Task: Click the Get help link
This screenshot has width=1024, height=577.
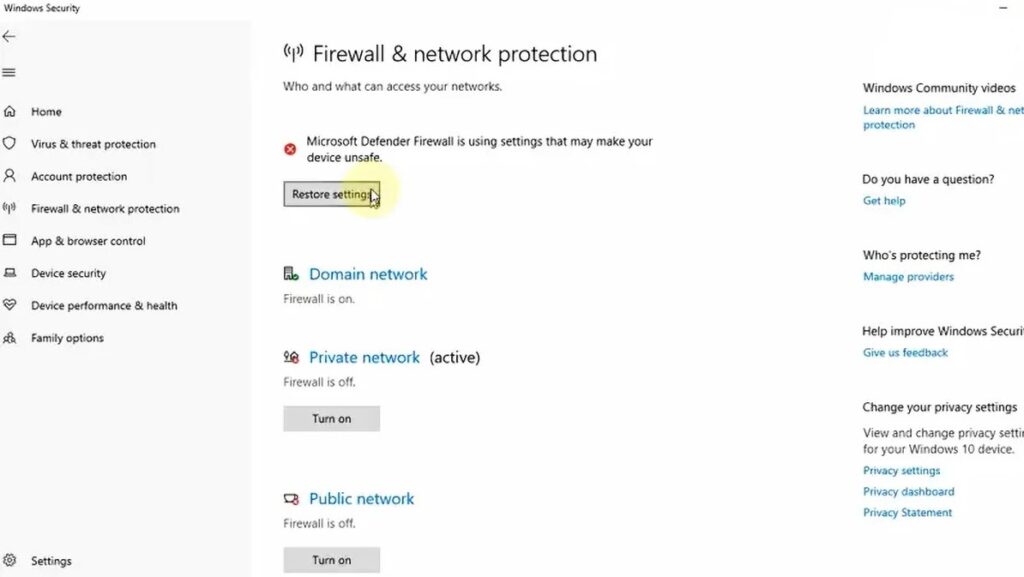Action: [x=884, y=201]
